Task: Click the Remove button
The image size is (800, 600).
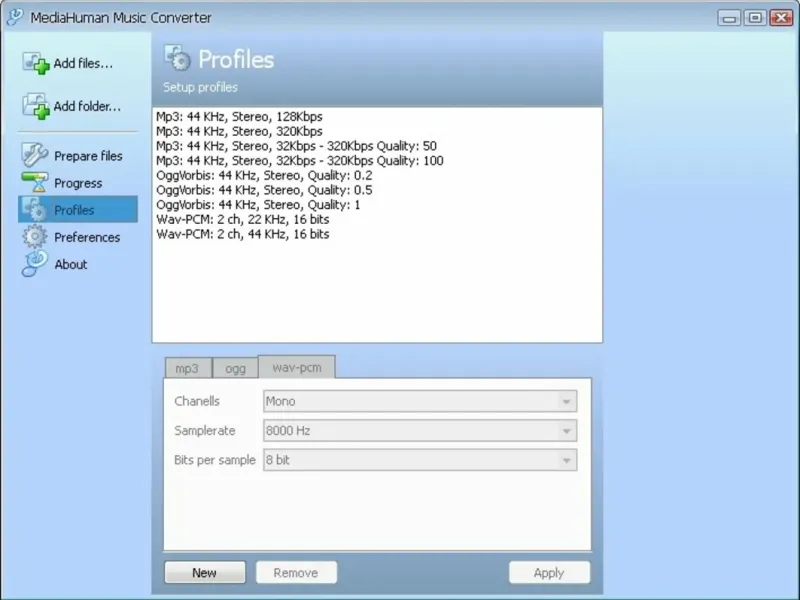Action: 296,572
